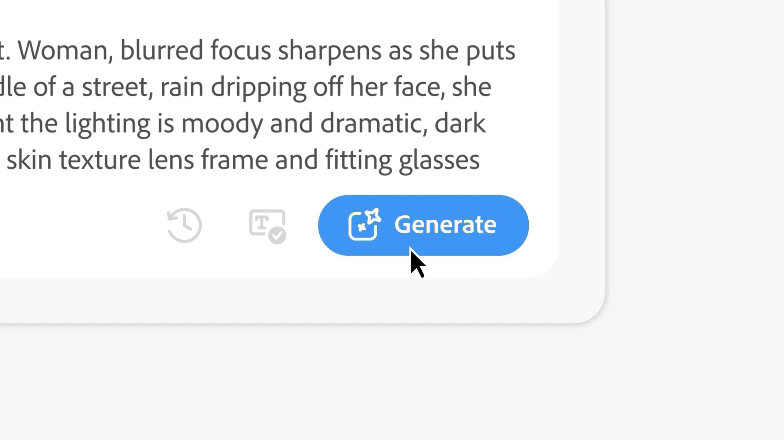
Task: Open the prompt history clock icon
Action: (x=184, y=225)
